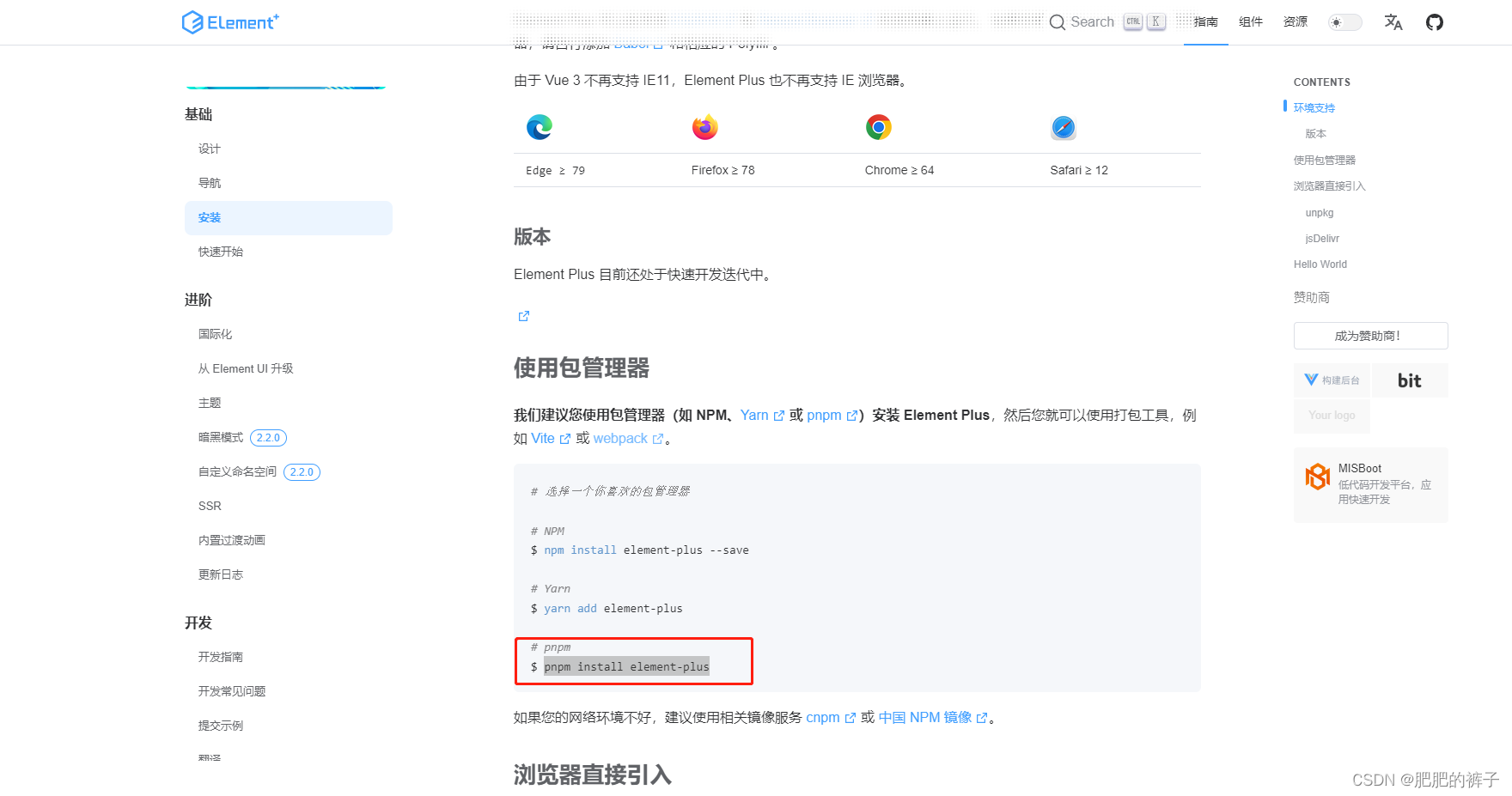Open the 构建后台 sponsor logo

pyautogui.click(x=1332, y=380)
